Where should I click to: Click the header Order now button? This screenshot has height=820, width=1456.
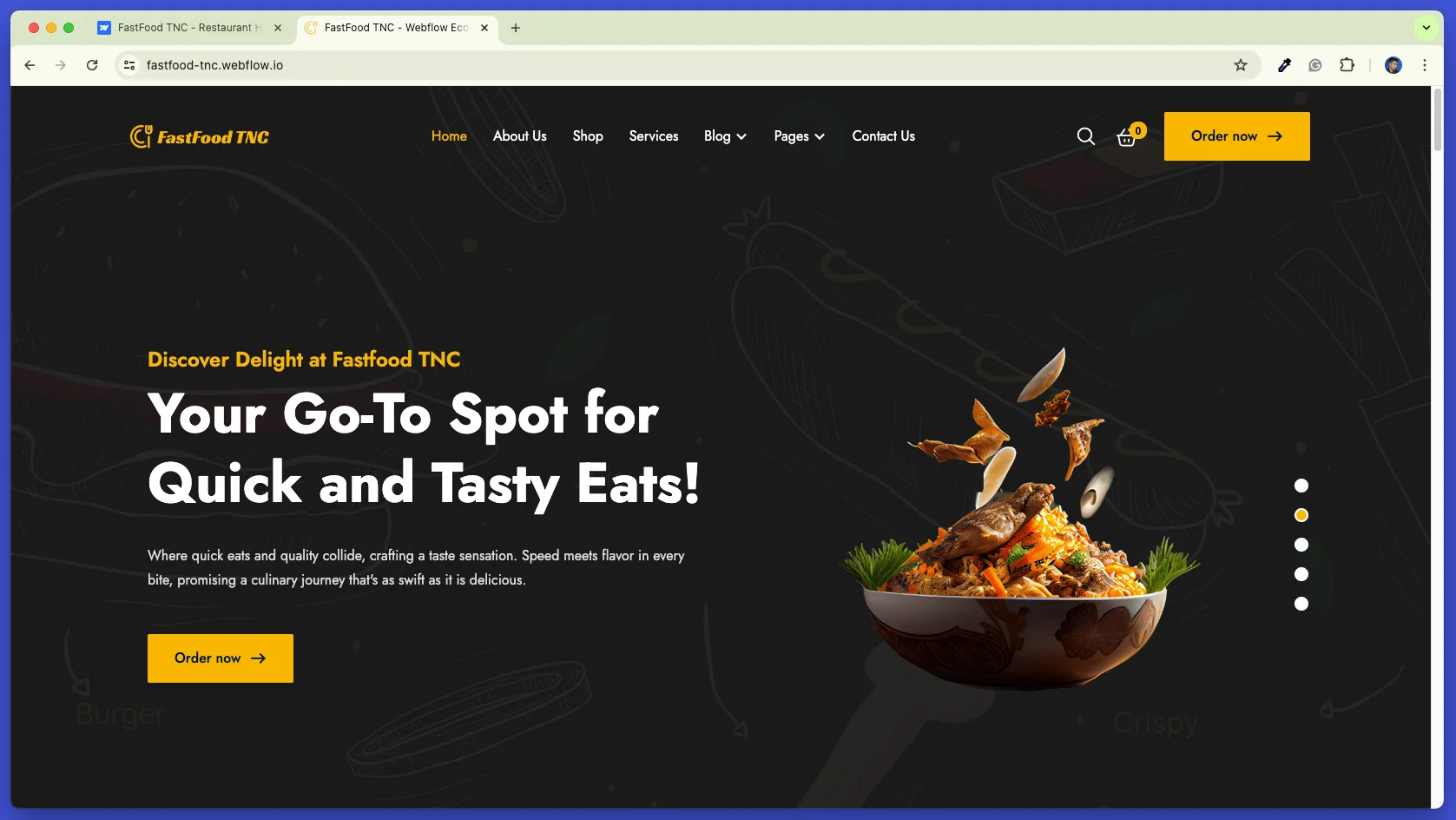[x=1237, y=136]
